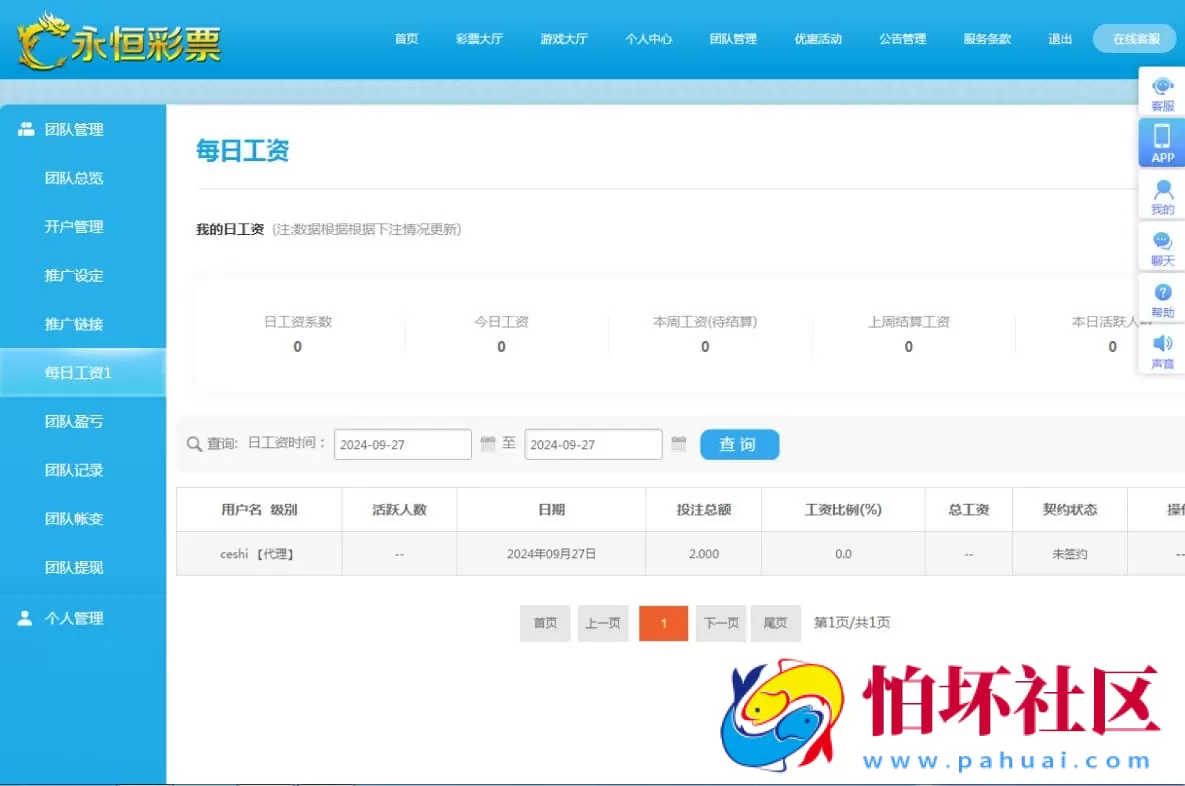The image size is (1185, 786).
Task: Select the 我的 profile icon in right sidebar
Action: (x=1161, y=195)
